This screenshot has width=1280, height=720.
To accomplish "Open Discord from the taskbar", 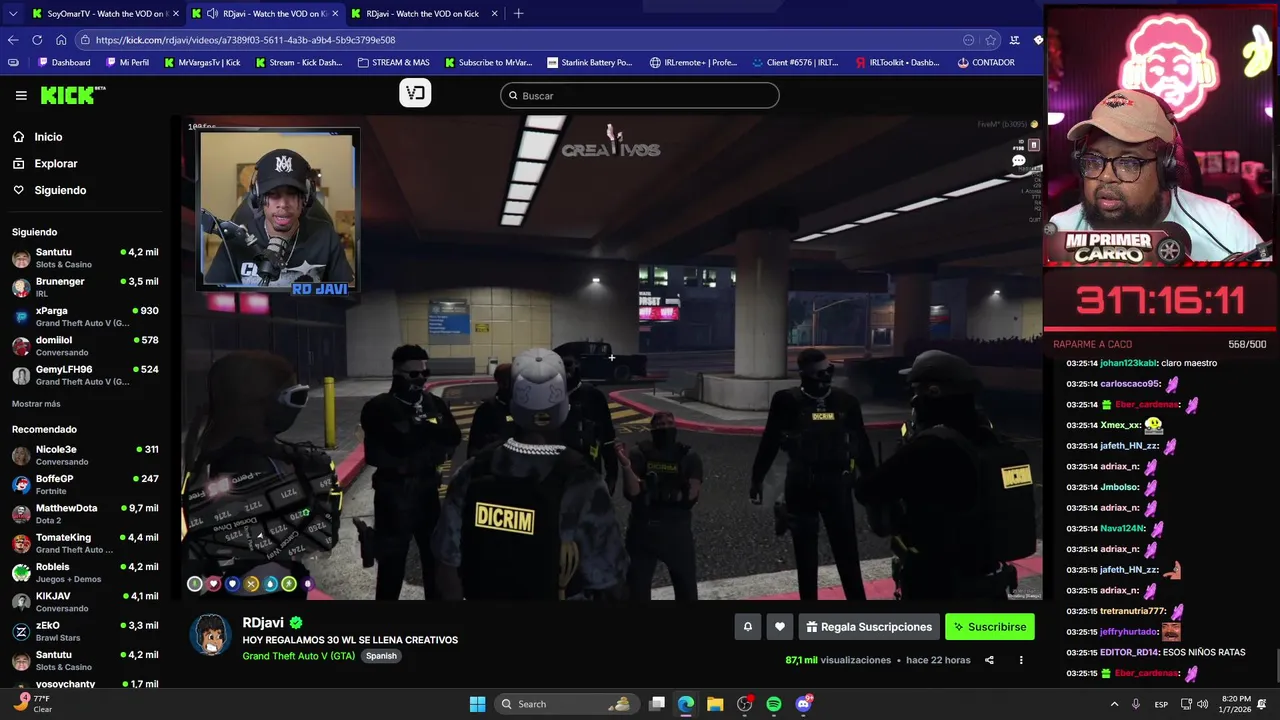I will [803, 704].
